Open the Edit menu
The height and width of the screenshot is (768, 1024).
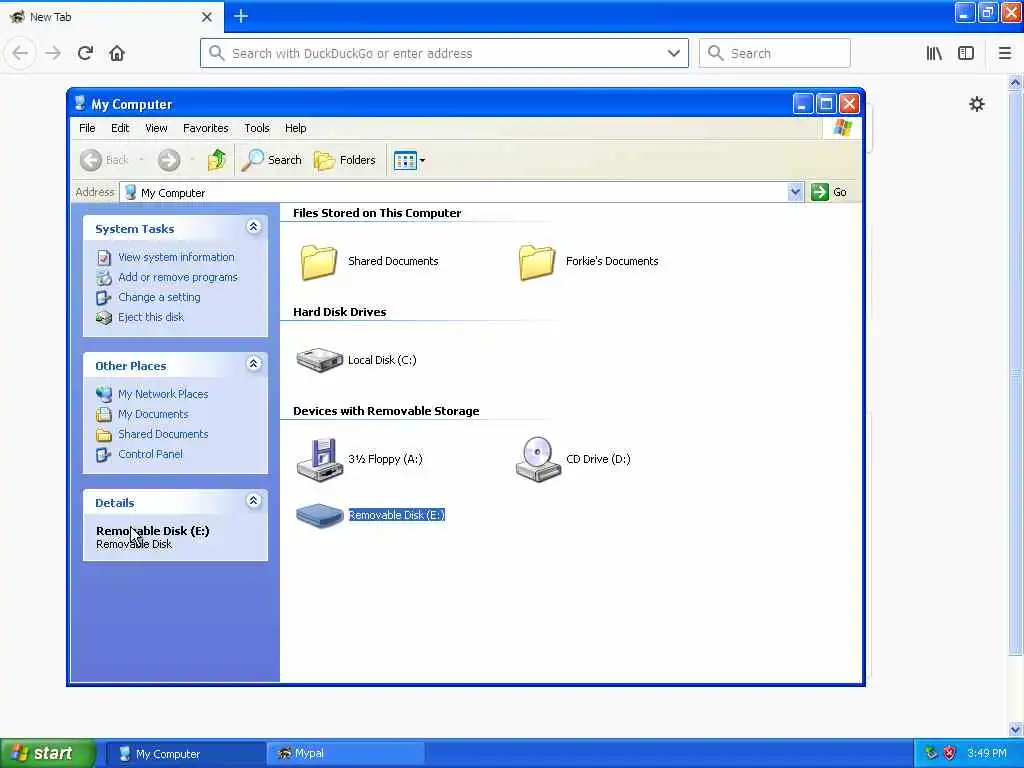click(120, 128)
